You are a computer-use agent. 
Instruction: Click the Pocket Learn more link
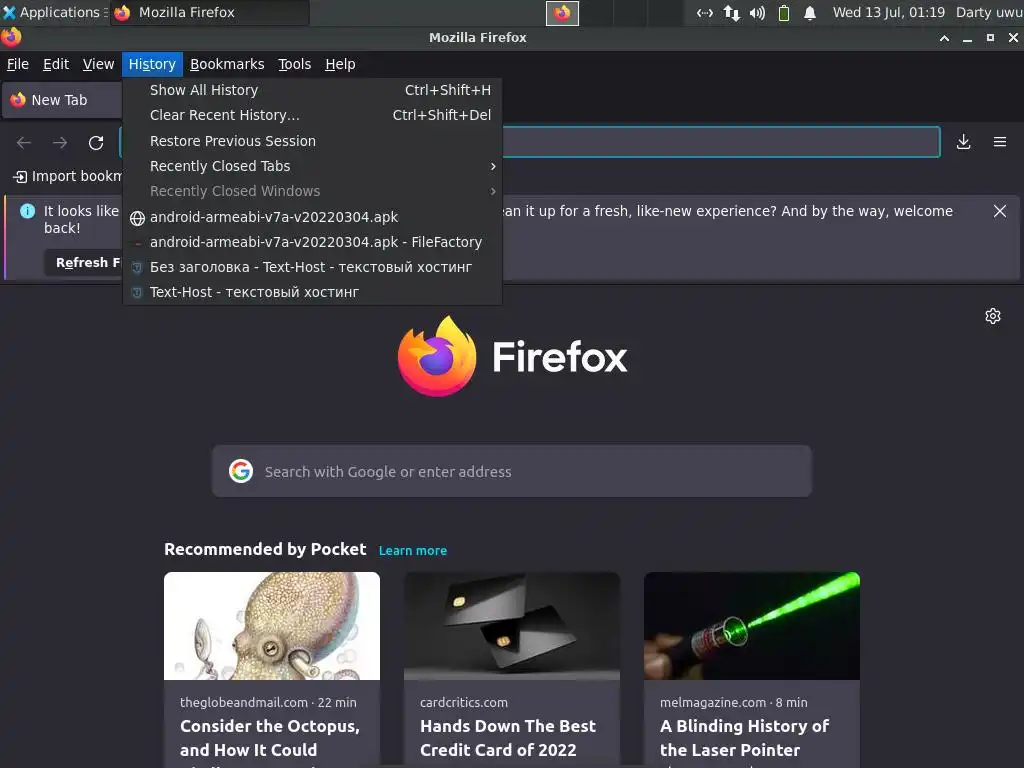point(413,551)
